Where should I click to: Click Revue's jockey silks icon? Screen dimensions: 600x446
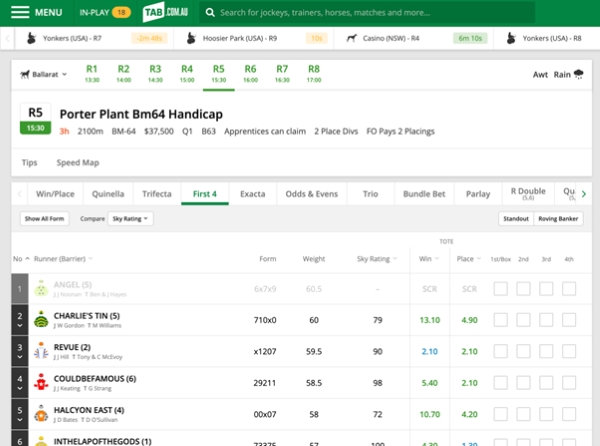41,351
